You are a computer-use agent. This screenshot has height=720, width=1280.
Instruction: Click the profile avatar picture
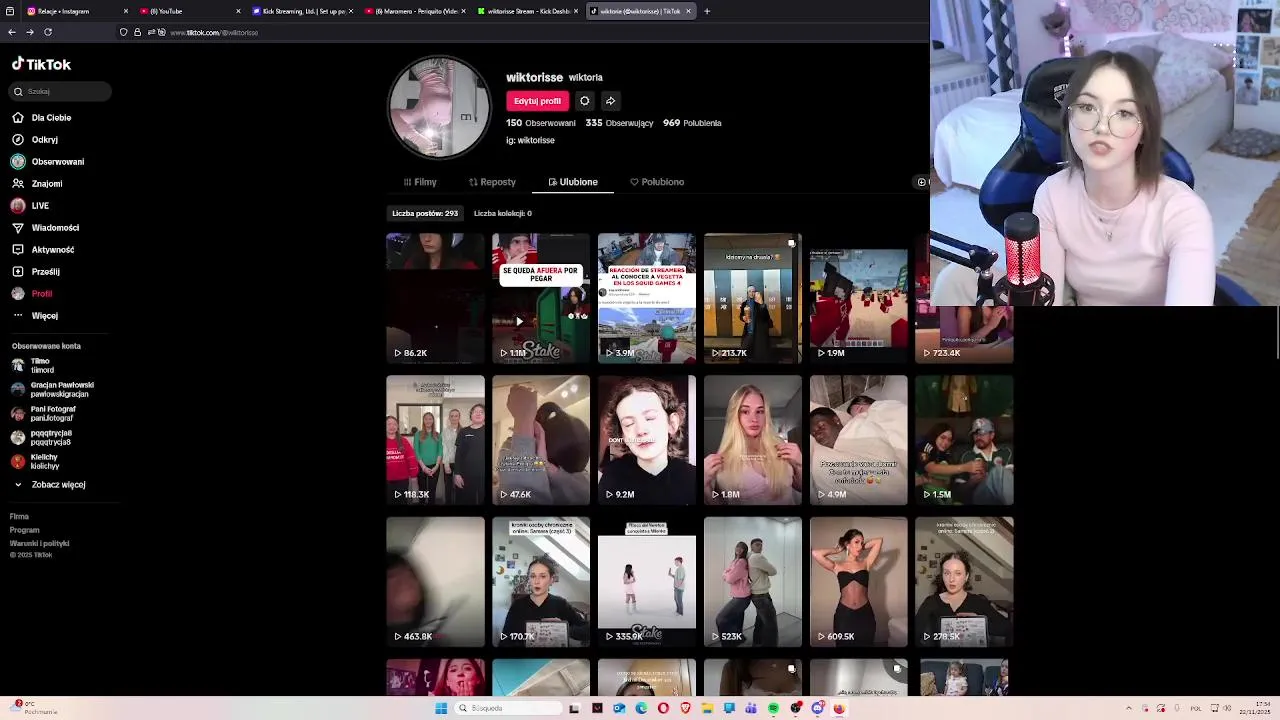(439, 108)
